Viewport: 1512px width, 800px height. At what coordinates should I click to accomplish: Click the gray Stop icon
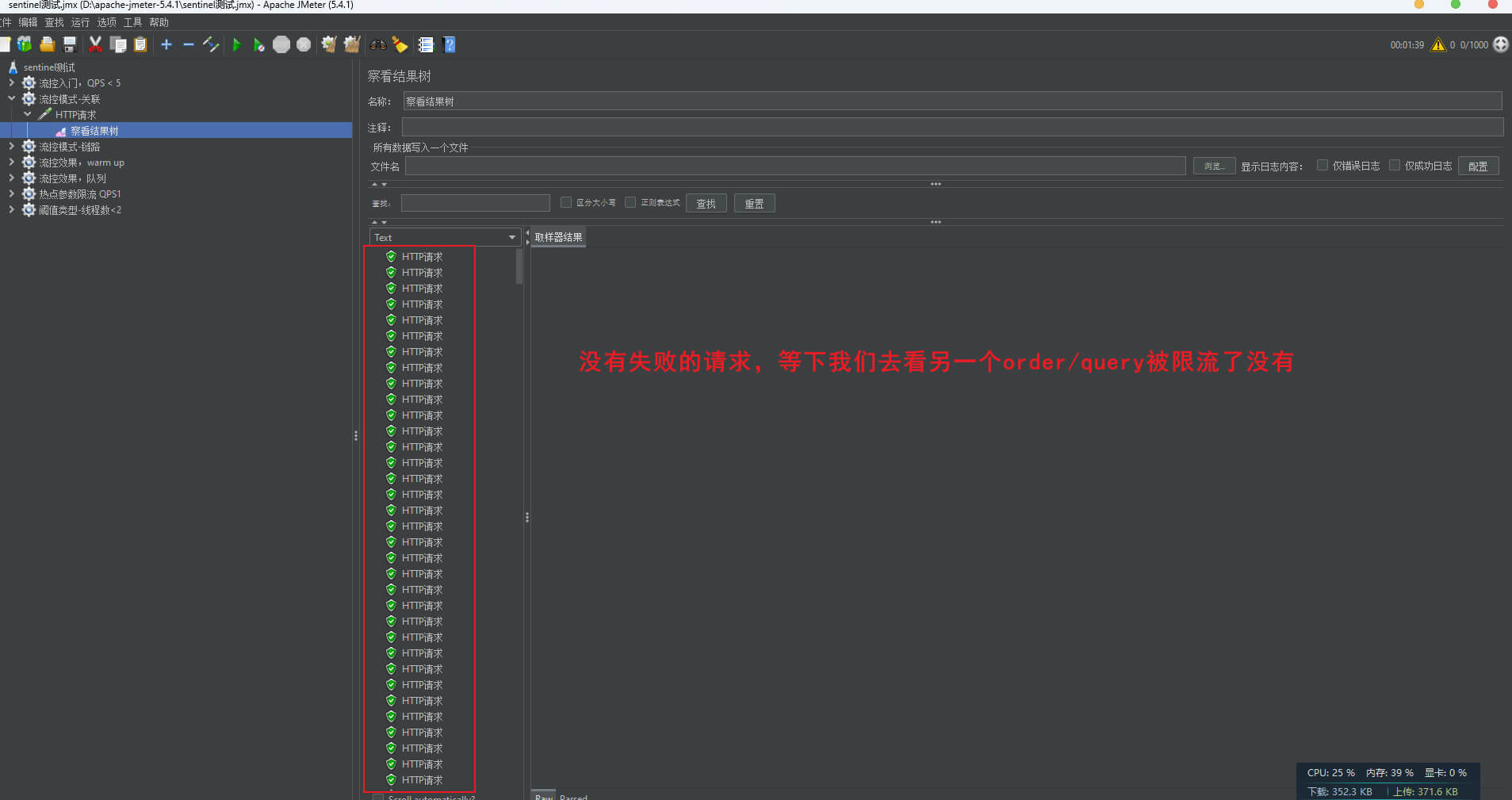[x=281, y=44]
